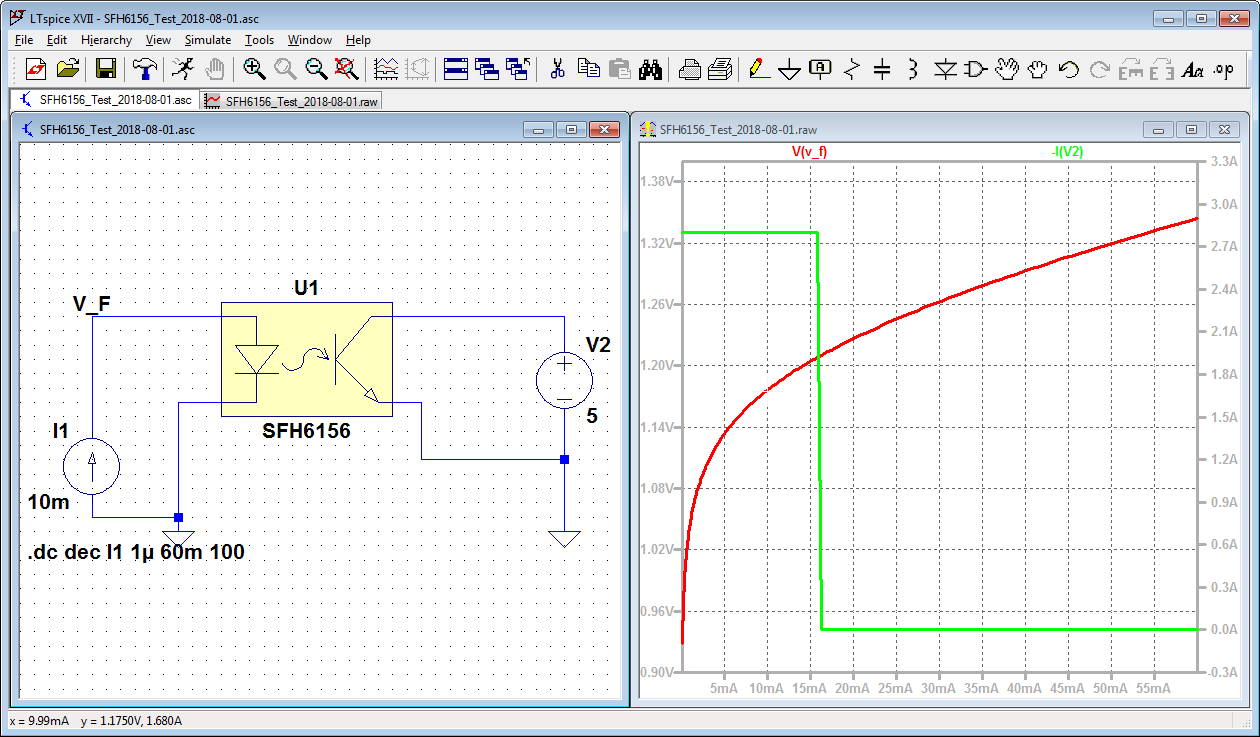Place a Capacitor from the toolbar
Screen dimensions: 1260x737
(882, 69)
